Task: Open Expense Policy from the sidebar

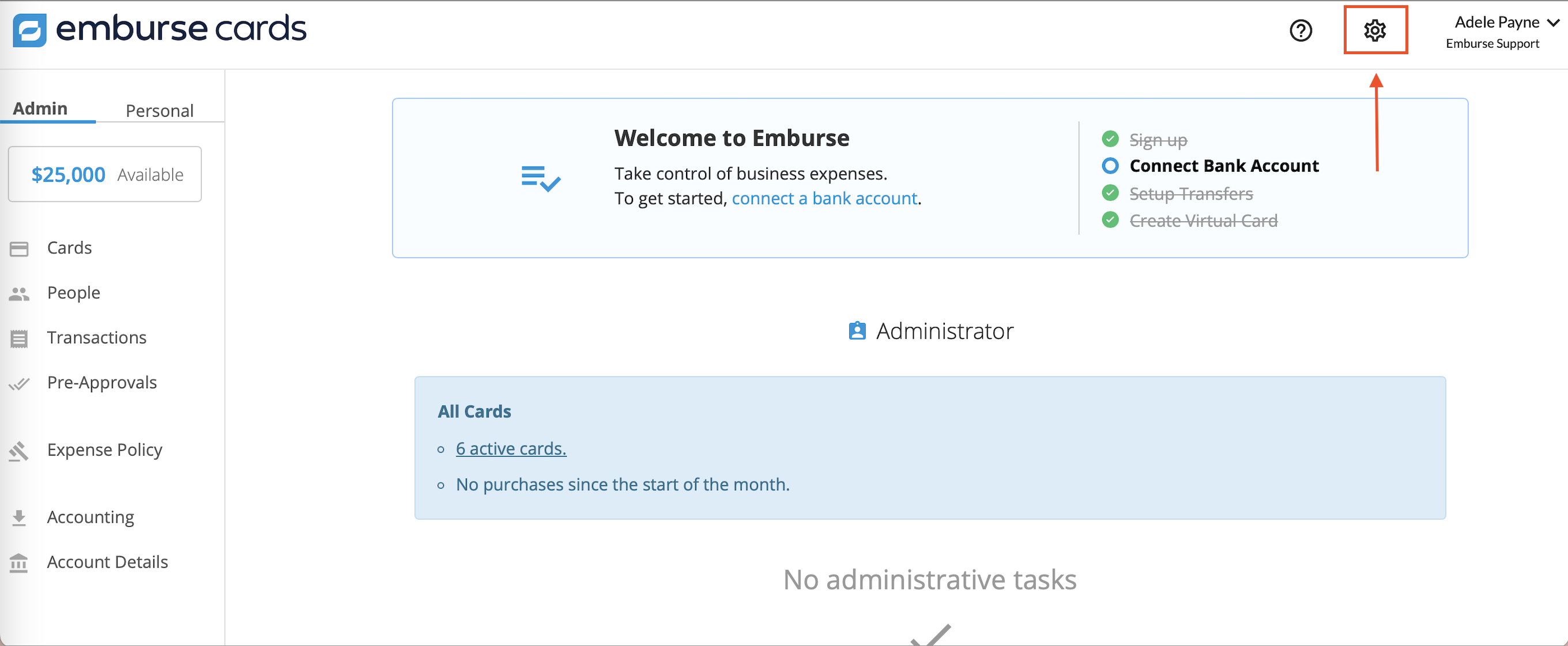Action: click(105, 450)
